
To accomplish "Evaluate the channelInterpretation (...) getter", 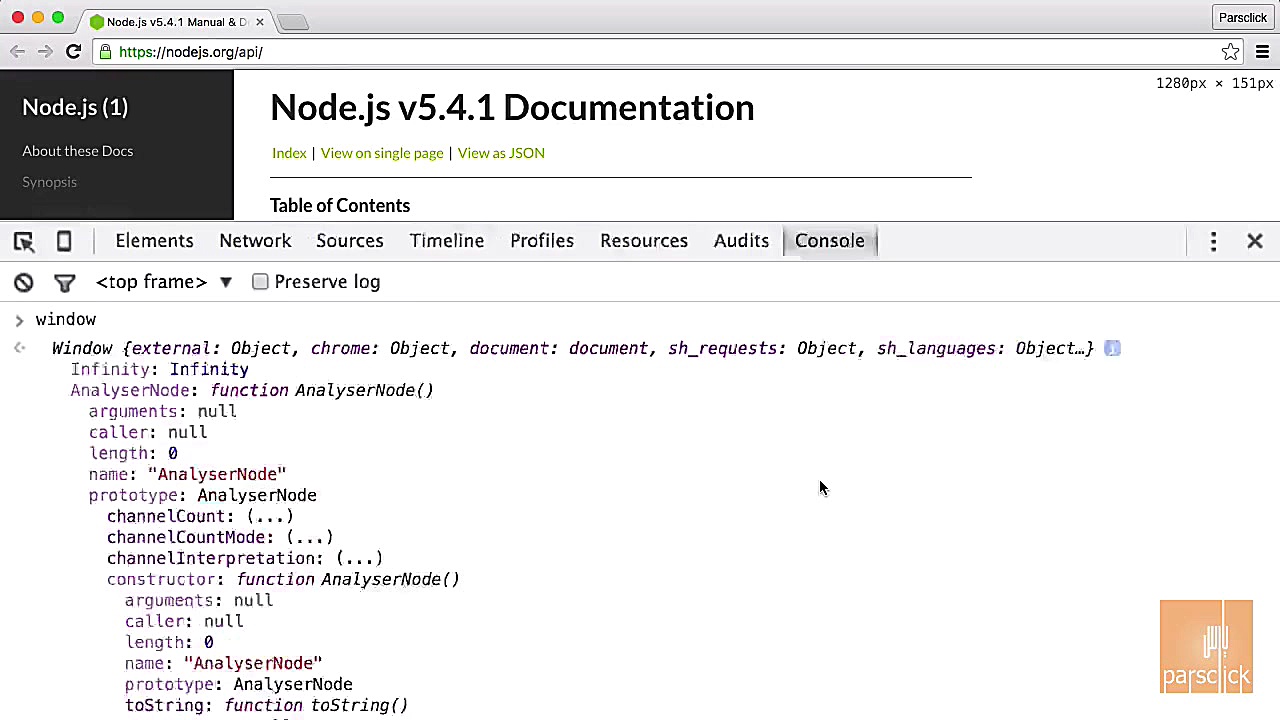I will click(x=359, y=558).
